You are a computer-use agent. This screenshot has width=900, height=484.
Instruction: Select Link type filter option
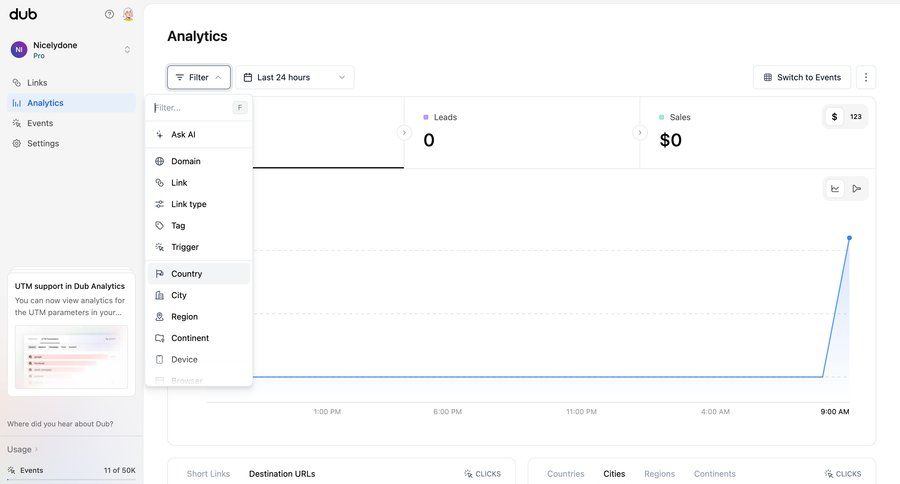(199, 204)
